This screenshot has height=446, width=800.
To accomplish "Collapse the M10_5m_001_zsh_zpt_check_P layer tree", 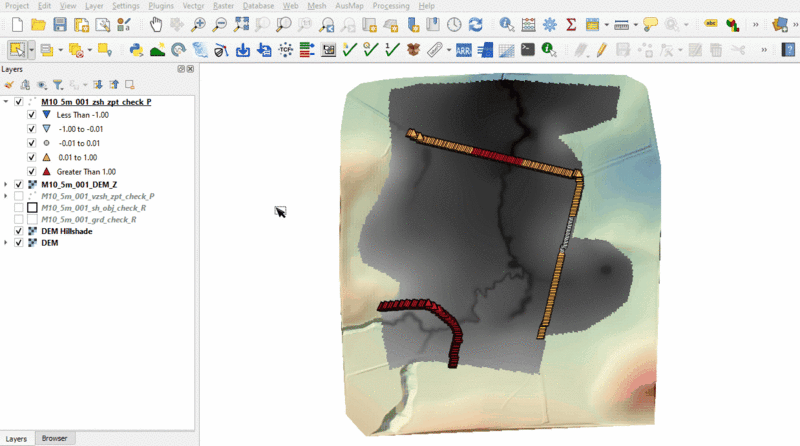I will 7,102.
